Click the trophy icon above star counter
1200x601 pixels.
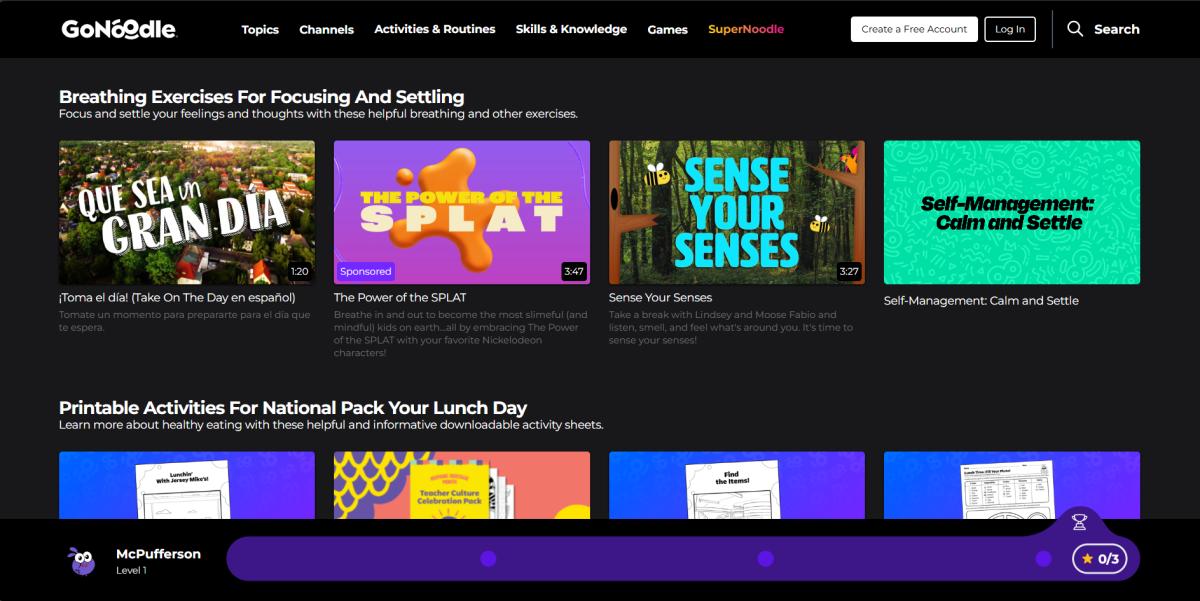[1079, 522]
